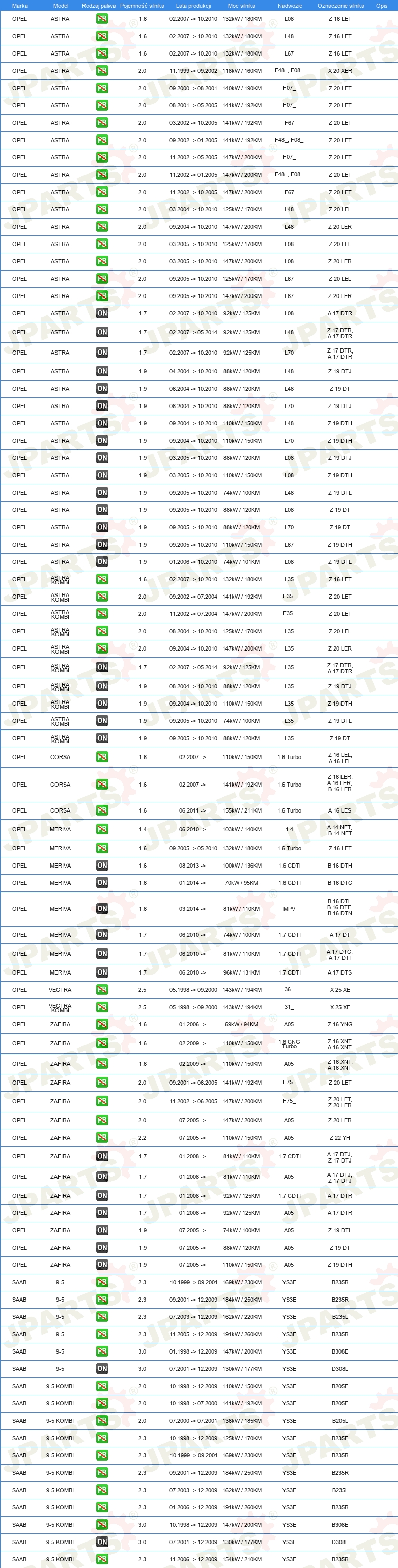Click petrol icon in ASTRA KOMBI Z 20 LEL row
398x1568 pixels.
[102, 631]
